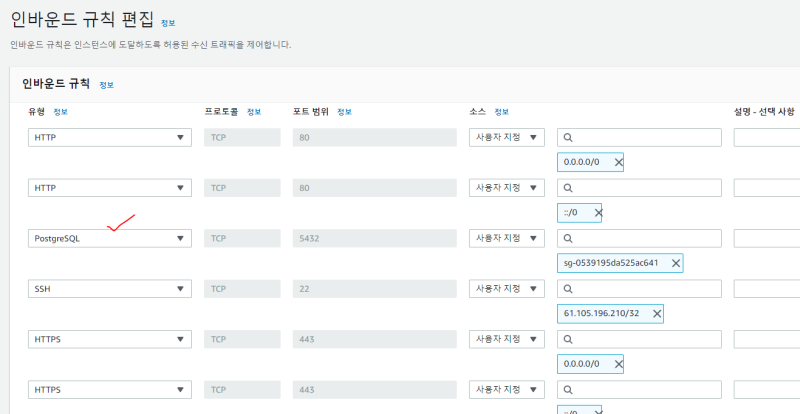Click the search icon in the PostgreSQL source field
This screenshot has width=800, height=414.
(x=567, y=239)
